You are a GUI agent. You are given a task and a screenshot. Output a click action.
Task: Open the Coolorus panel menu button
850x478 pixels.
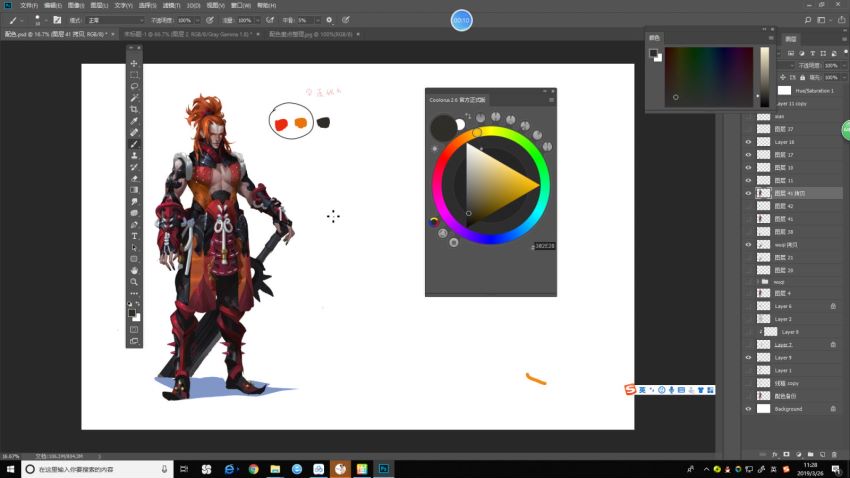551,100
